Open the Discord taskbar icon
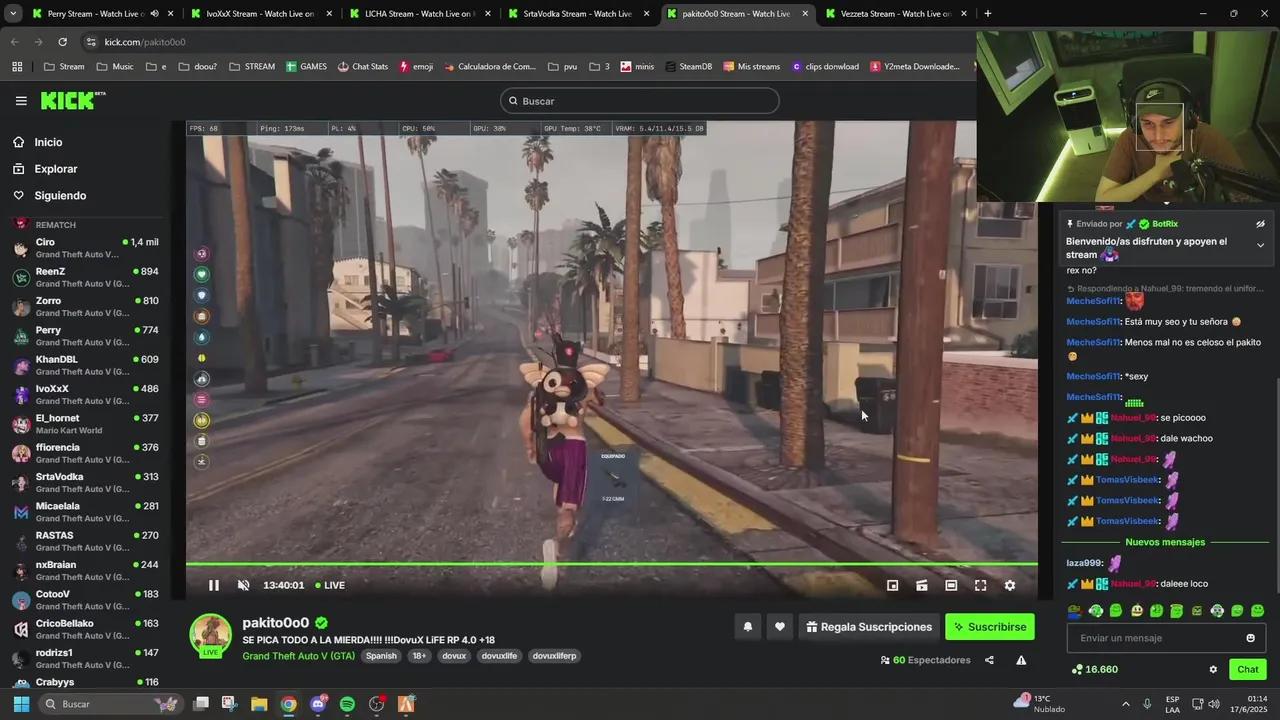 point(318,704)
